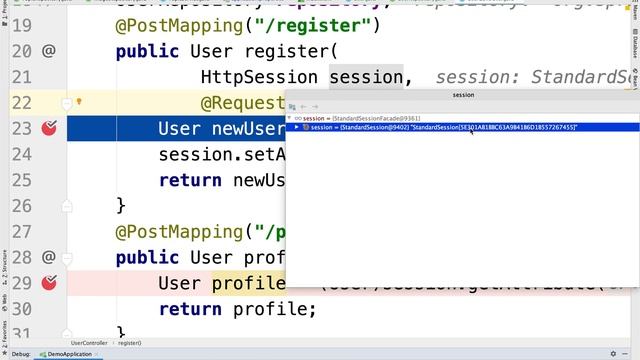Open the Database tool window
640x360 pixels.
[636, 43]
